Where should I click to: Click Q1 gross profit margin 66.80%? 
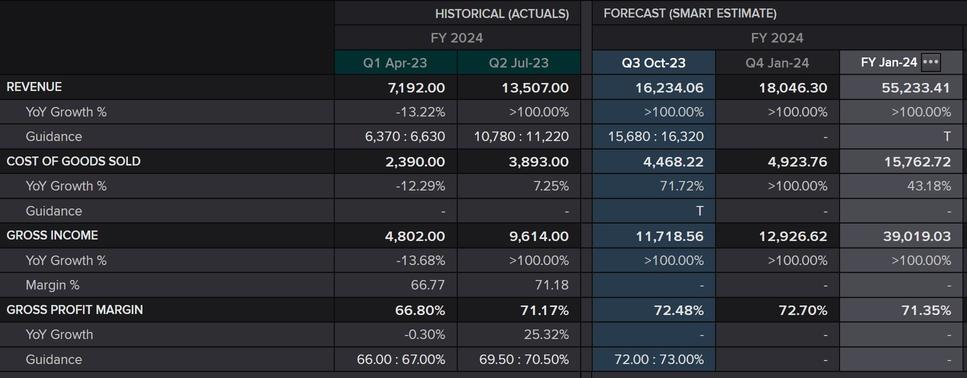click(x=420, y=310)
